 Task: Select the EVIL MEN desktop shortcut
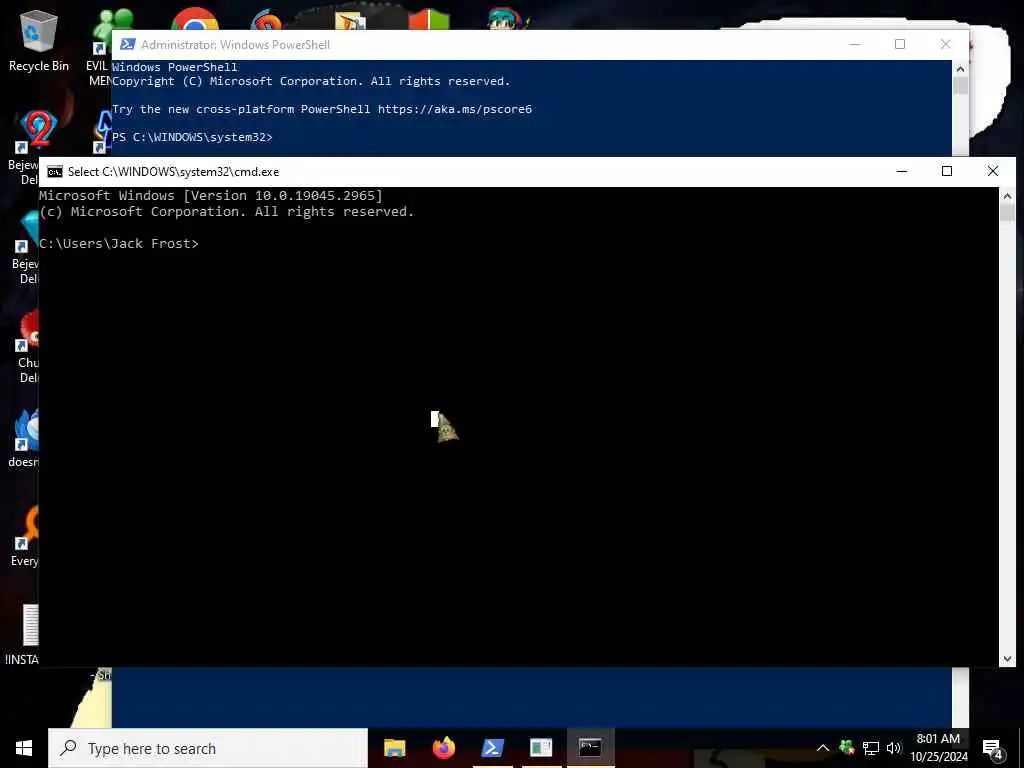pyautogui.click(x=99, y=49)
